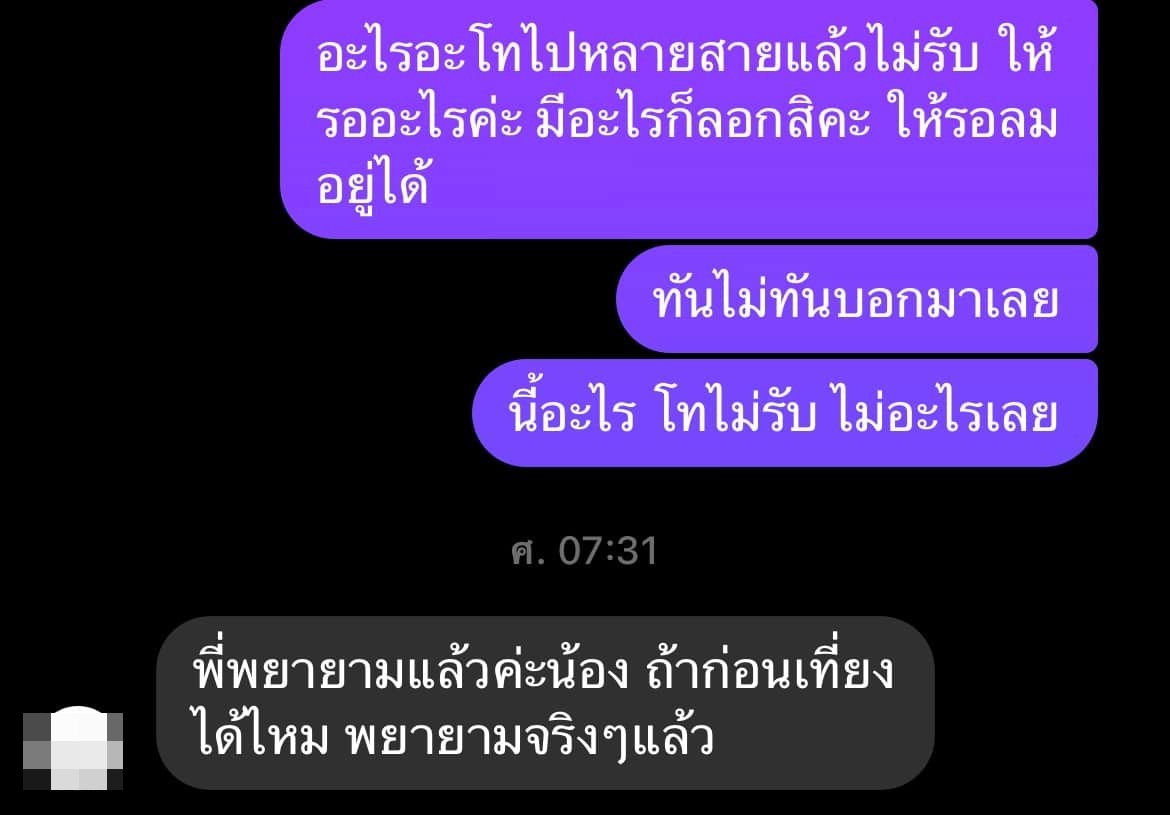This screenshot has height=815, width=1170.
Task: Click the day abbreviation ศ. before time
Action: (529, 552)
